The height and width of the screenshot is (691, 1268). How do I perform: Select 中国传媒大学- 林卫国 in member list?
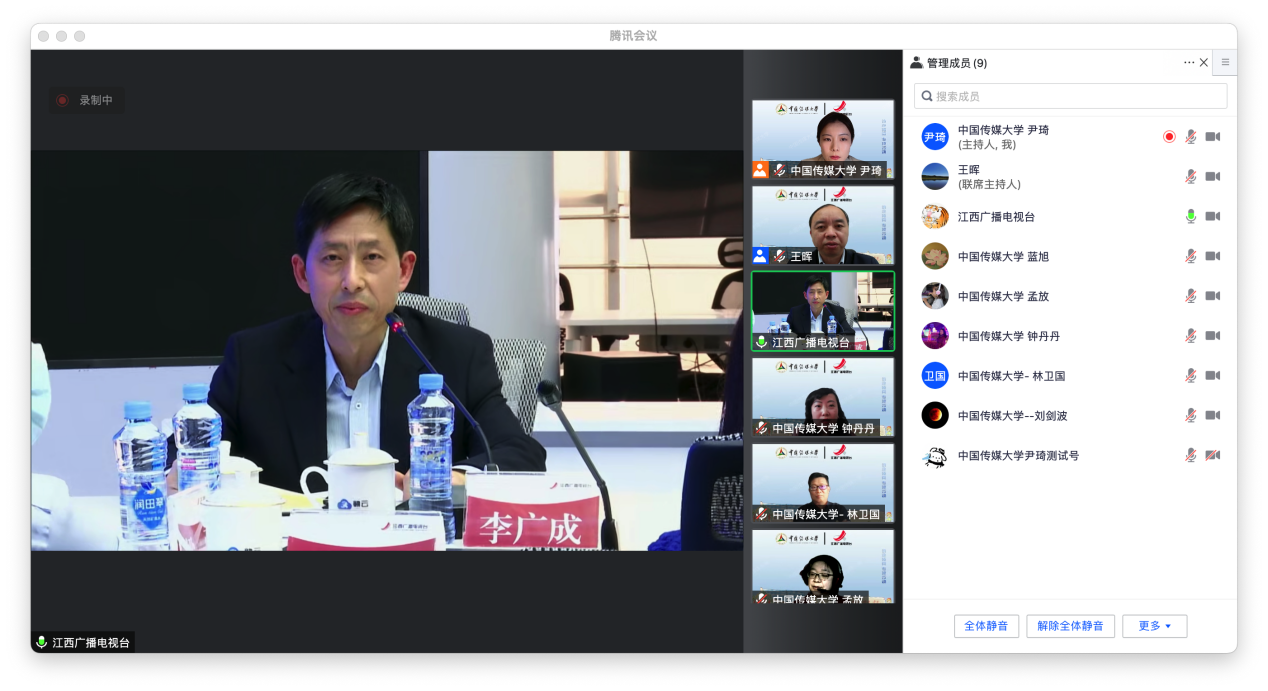tap(1010, 376)
